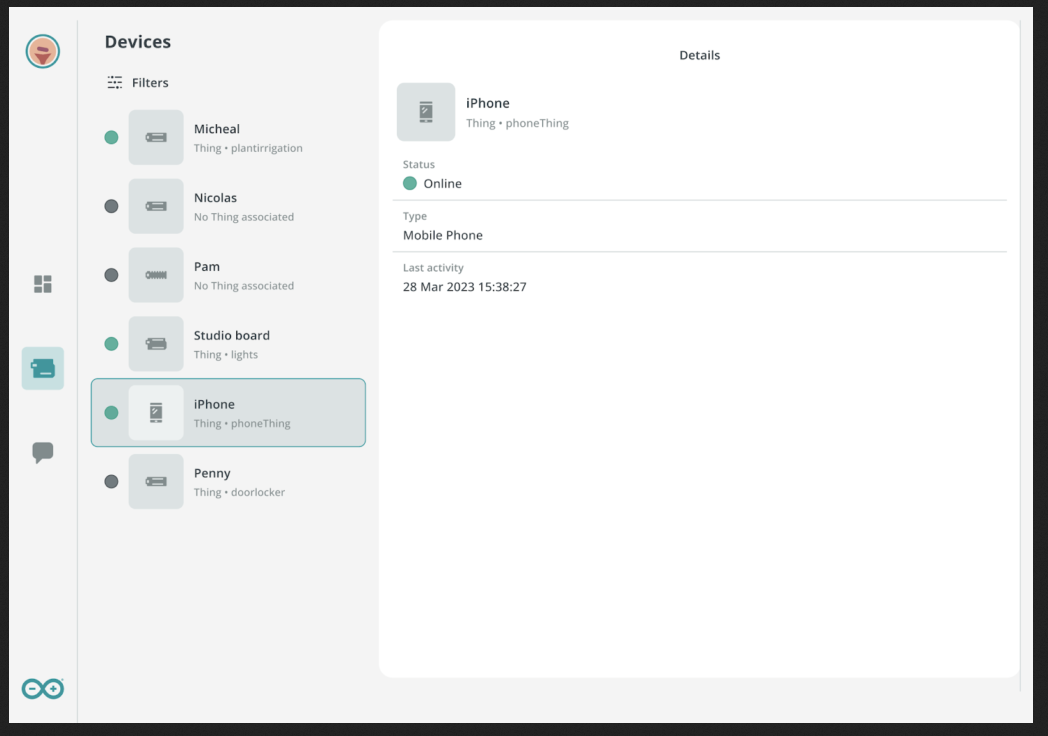1048x736 pixels.
Task: Select the Nicolas device name
Action: point(215,198)
